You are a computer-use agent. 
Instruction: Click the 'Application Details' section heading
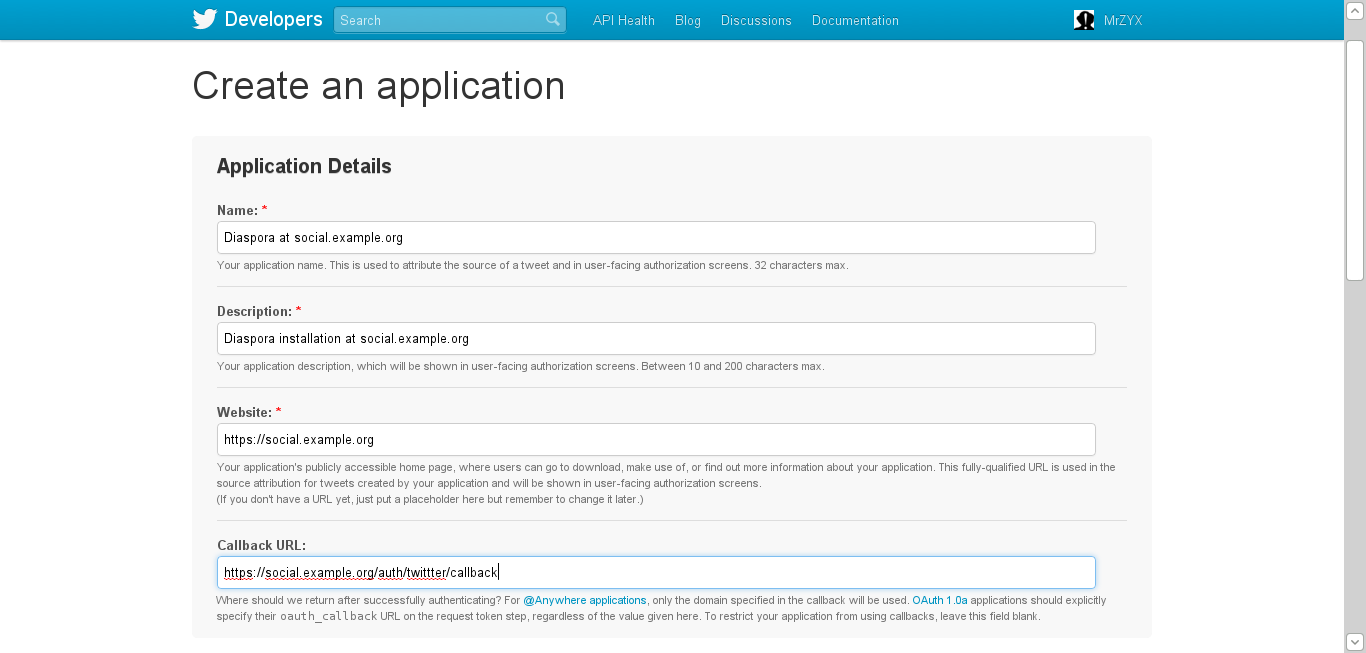tap(304, 166)
